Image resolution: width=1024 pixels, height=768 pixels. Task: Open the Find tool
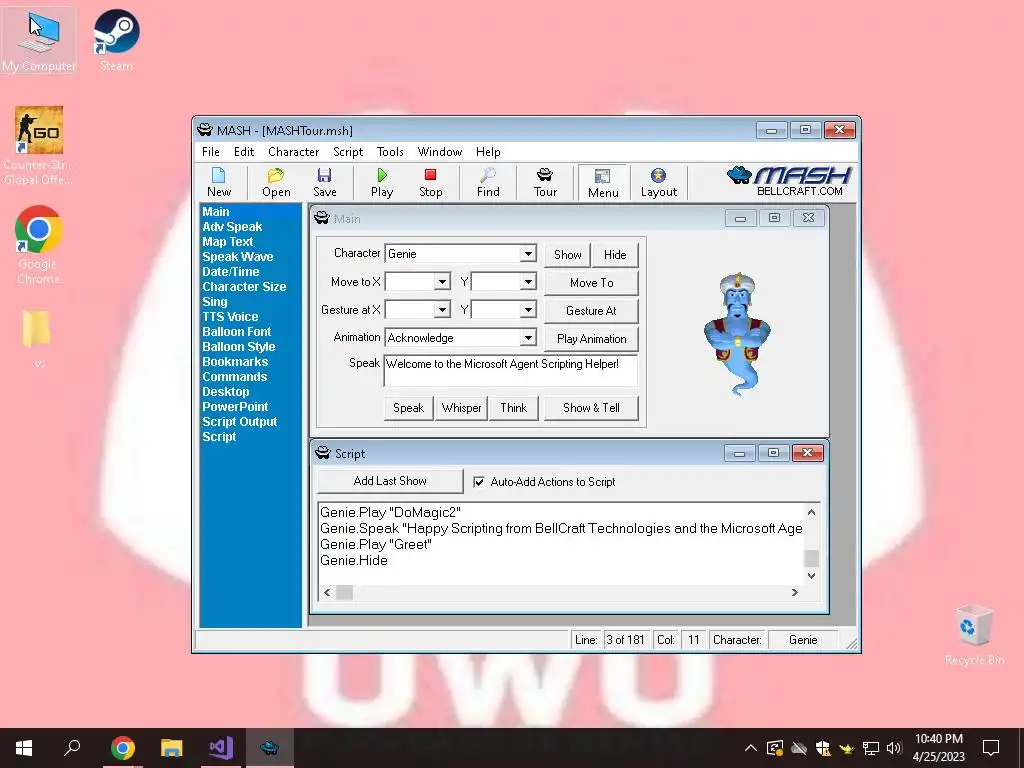pos(488,182)
